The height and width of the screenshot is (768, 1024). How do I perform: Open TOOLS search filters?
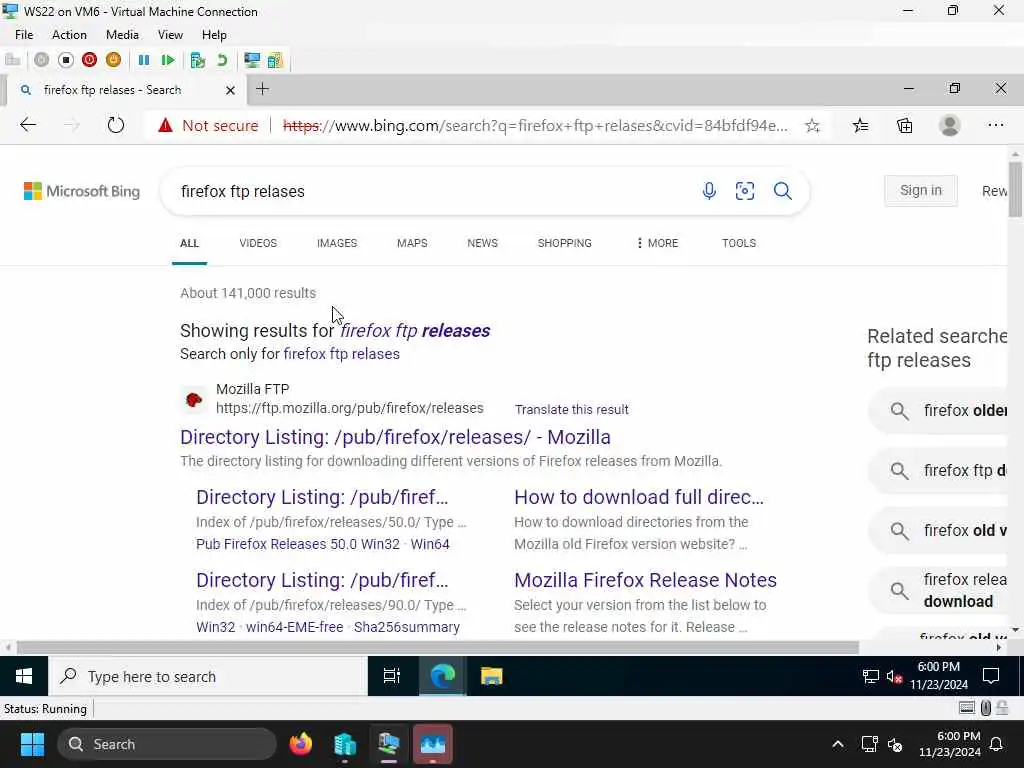click(x=739, y=243)
